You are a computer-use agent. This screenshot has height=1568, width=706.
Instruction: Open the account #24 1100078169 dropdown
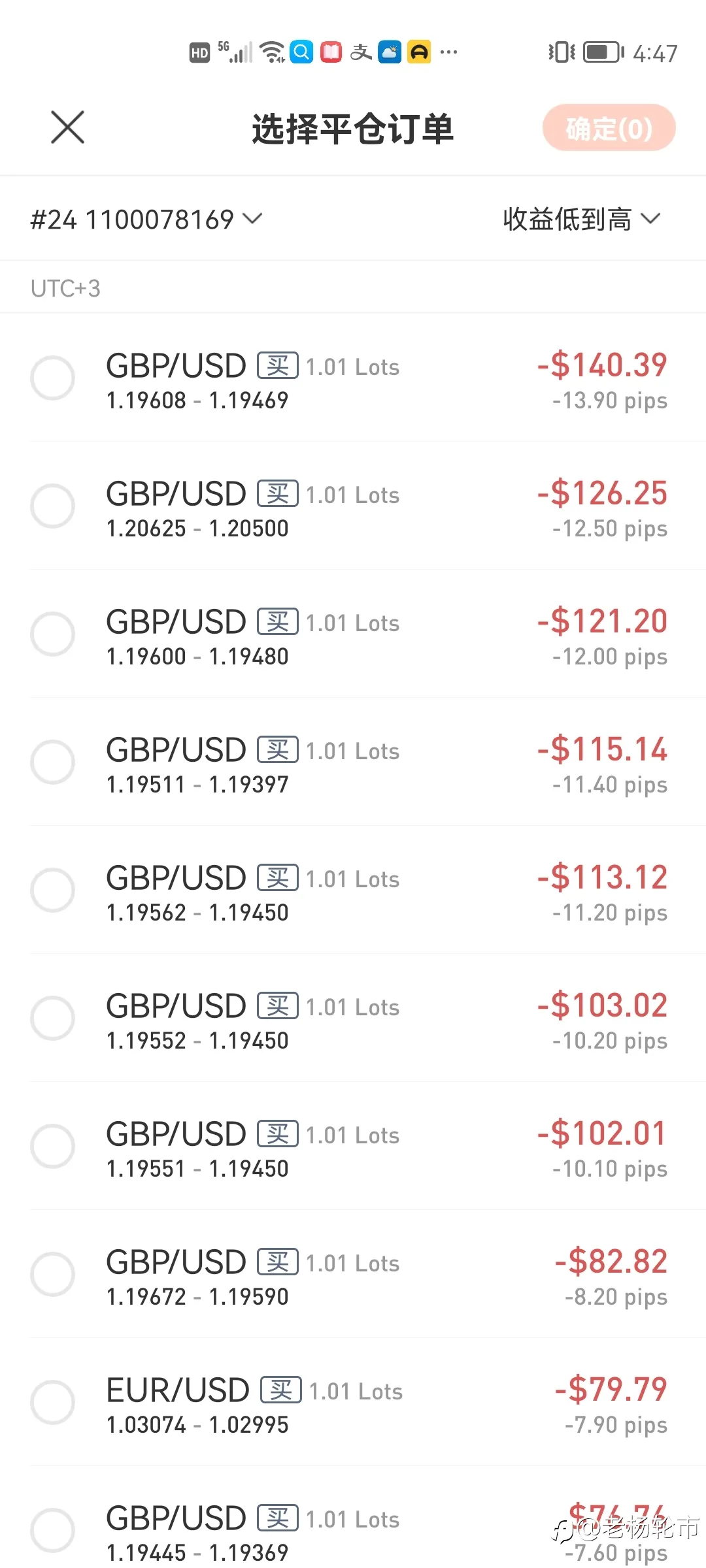pos(146,220)
